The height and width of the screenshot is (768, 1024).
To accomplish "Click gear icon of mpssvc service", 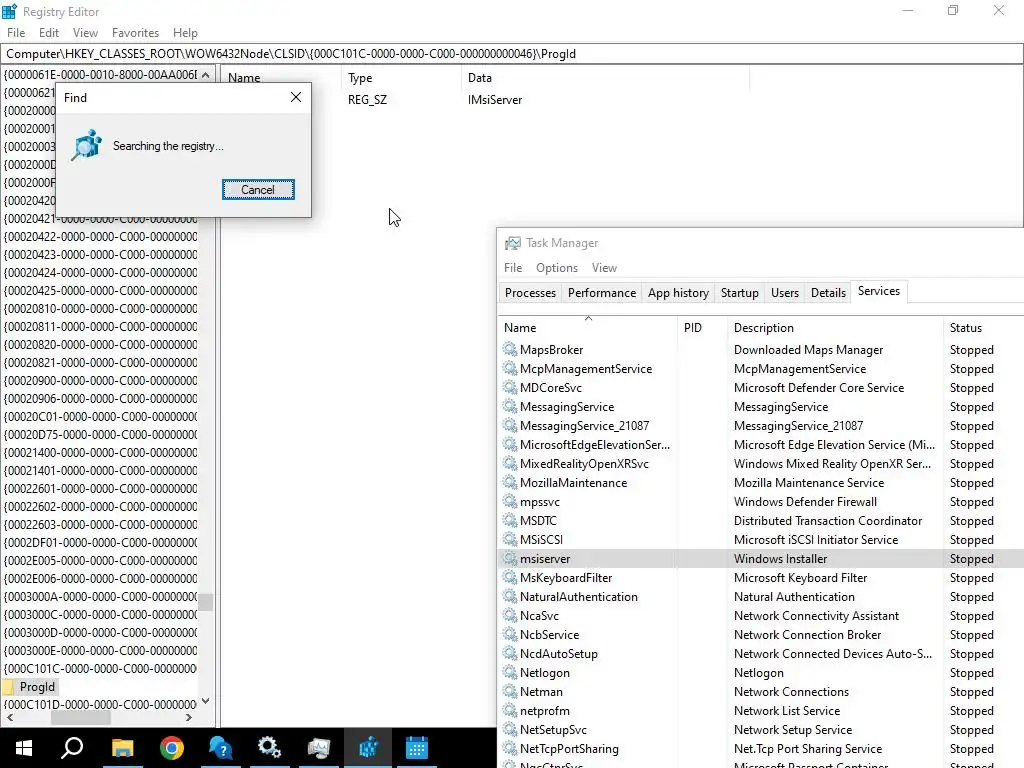I will pyautogui.click(x=510, y=502).
